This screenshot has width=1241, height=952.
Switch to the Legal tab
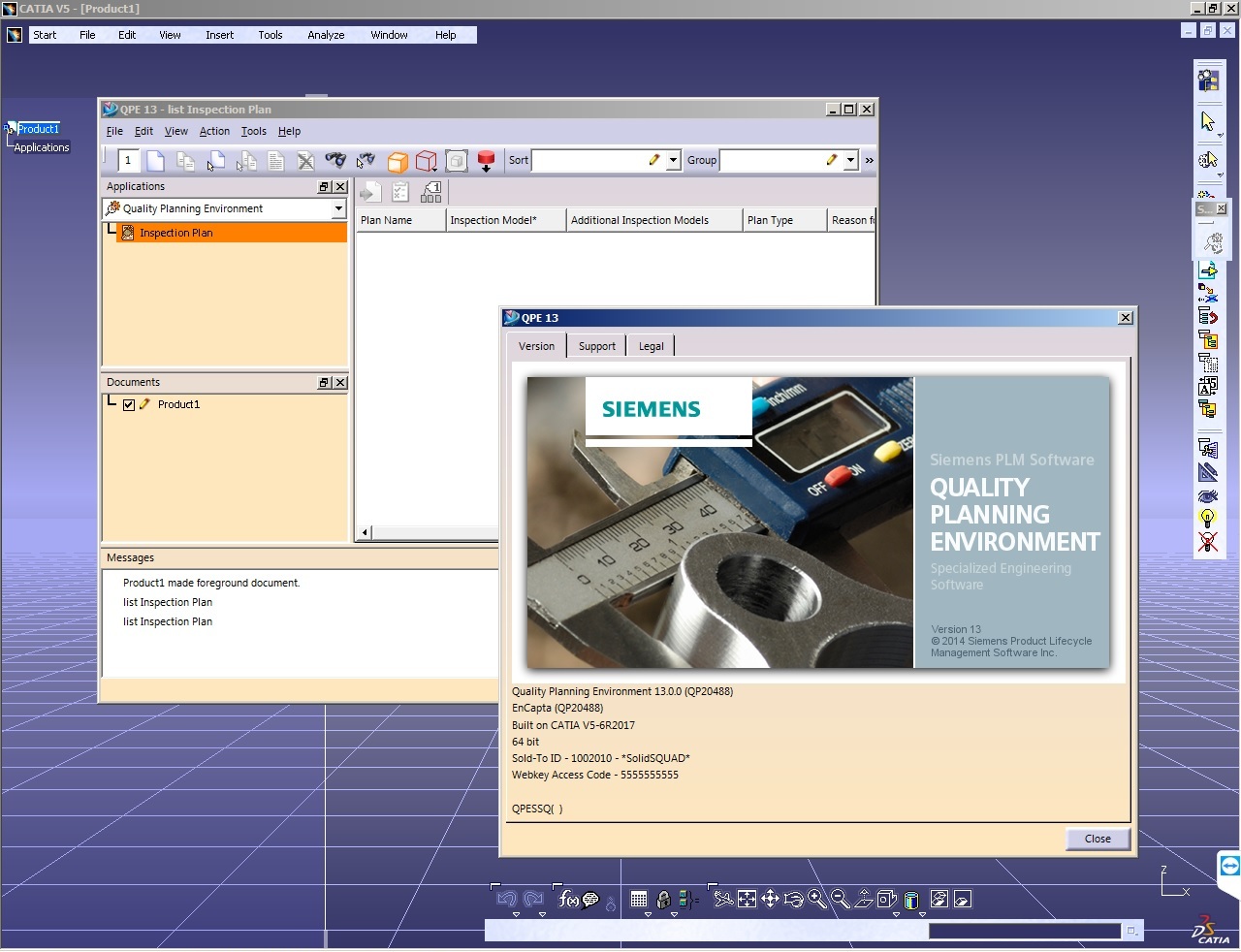pos(652,346)
